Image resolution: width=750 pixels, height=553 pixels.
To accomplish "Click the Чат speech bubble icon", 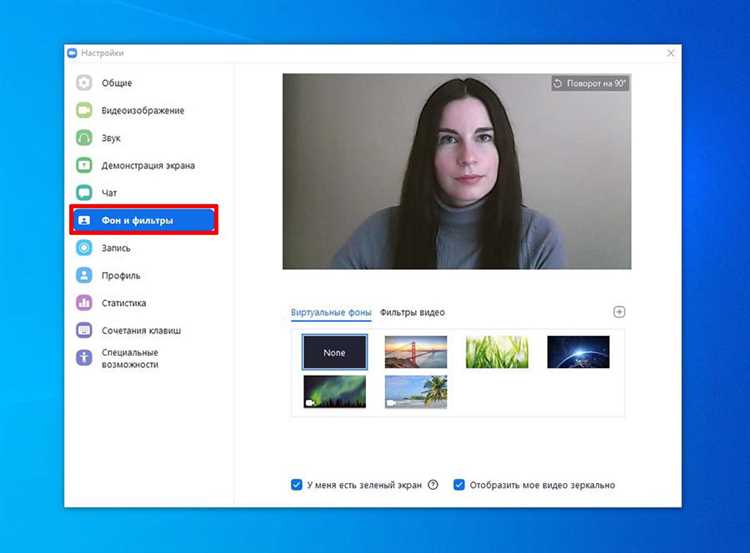I will (84, 192).
